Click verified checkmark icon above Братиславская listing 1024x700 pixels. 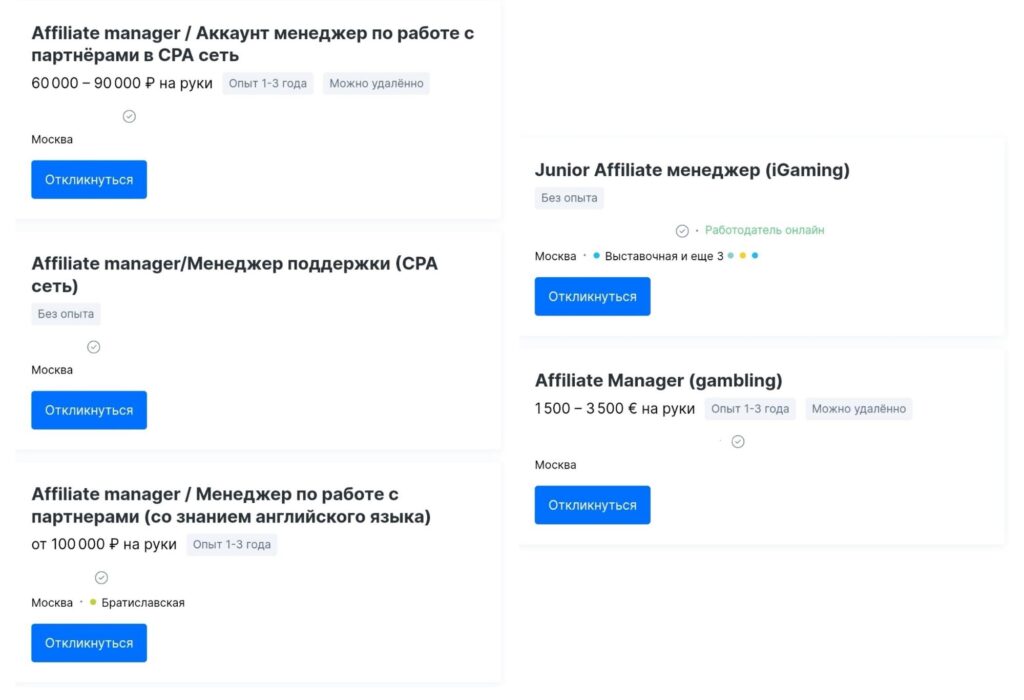pos(101,577)
